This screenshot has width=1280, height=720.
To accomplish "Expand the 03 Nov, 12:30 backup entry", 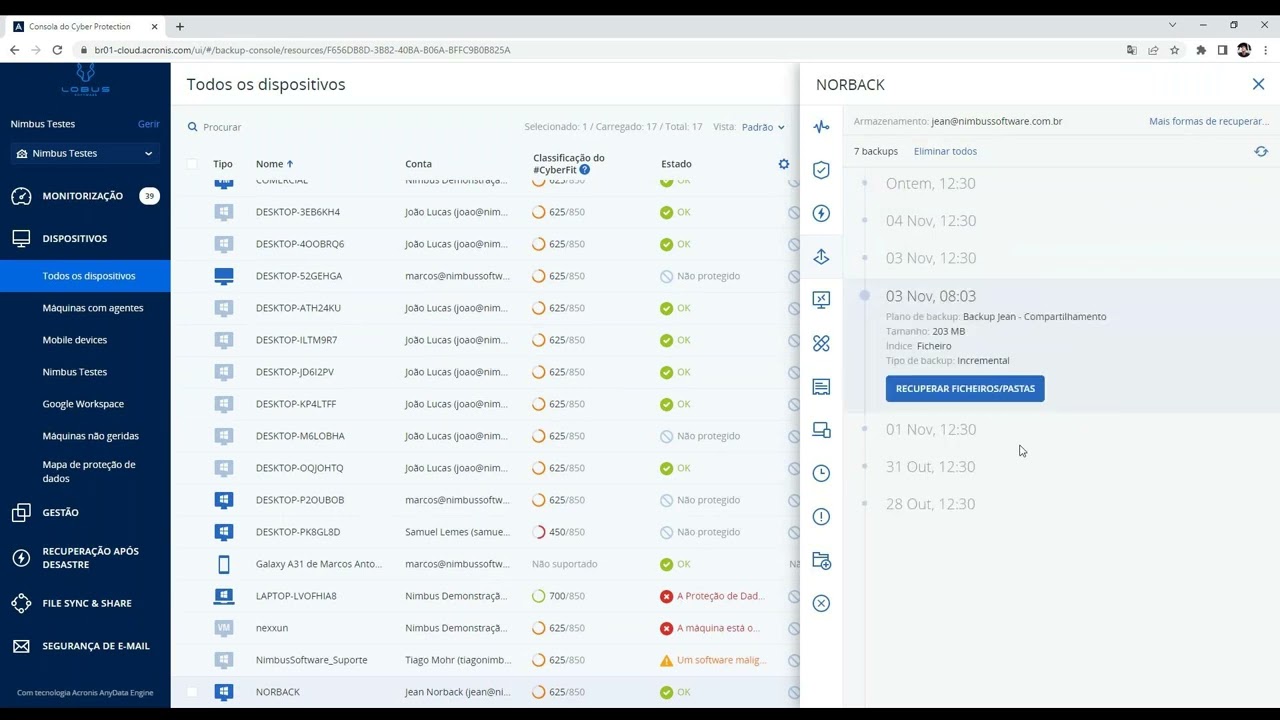I will (930, 258).
